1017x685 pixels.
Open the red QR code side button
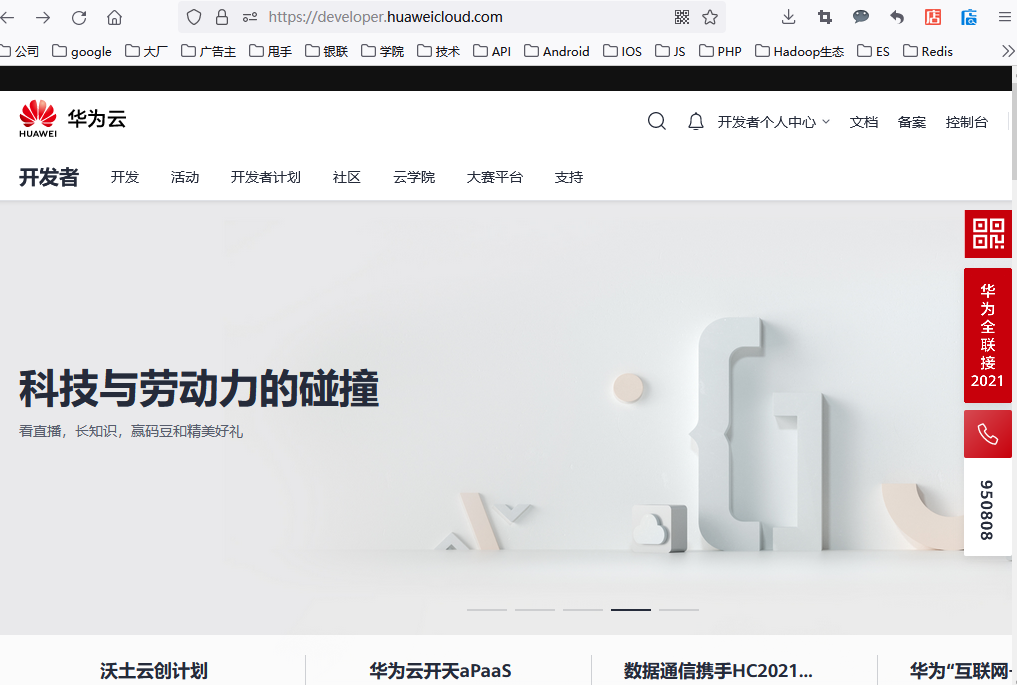(988, 234)
